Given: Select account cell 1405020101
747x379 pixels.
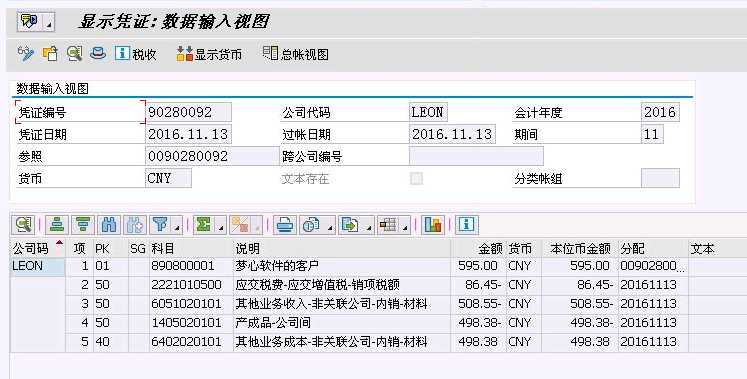Looking at the screenshot, I should pos(192,323).
